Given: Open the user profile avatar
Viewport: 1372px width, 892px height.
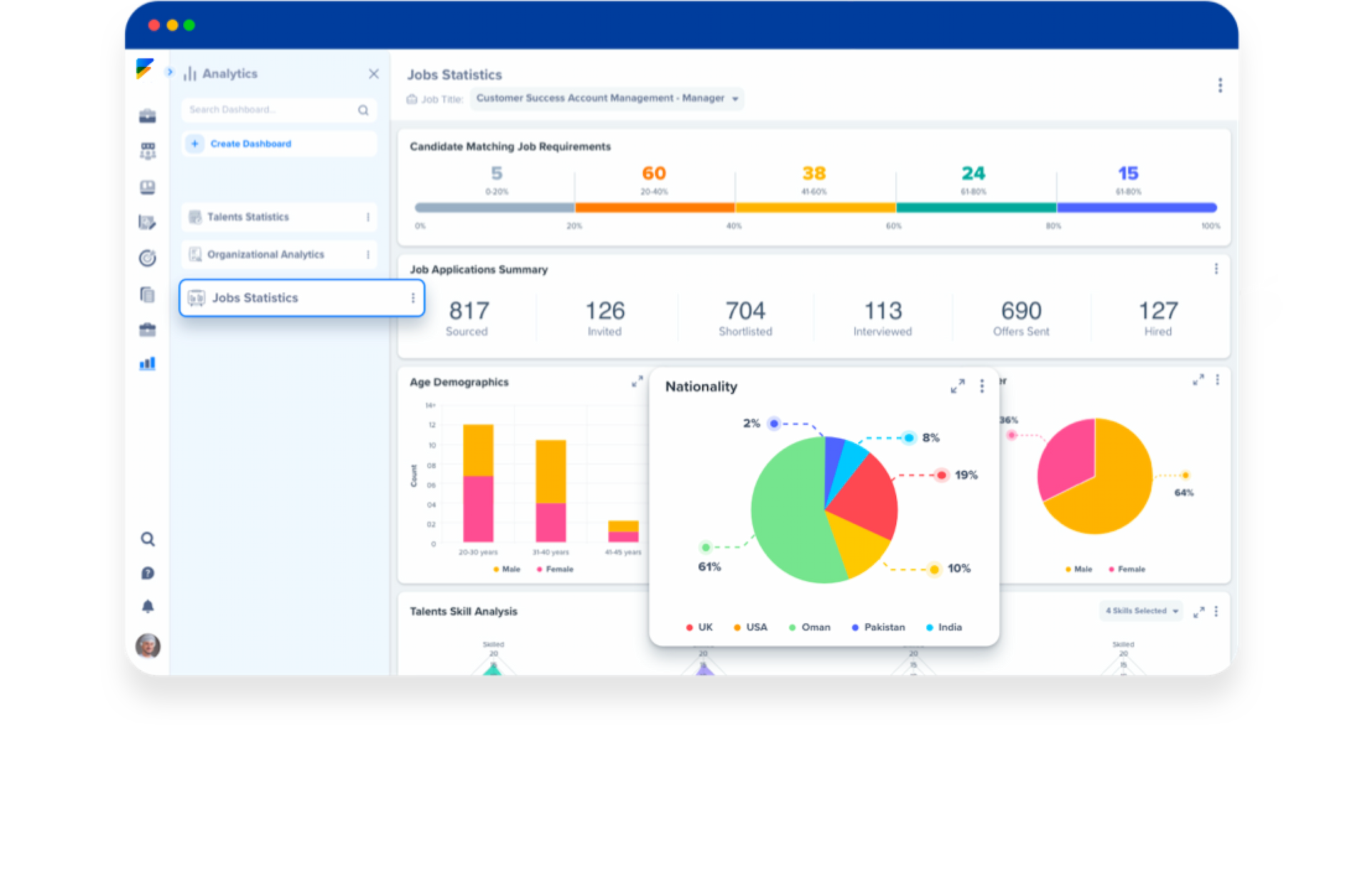Looking at the screenshot, I should click(147, 645).
